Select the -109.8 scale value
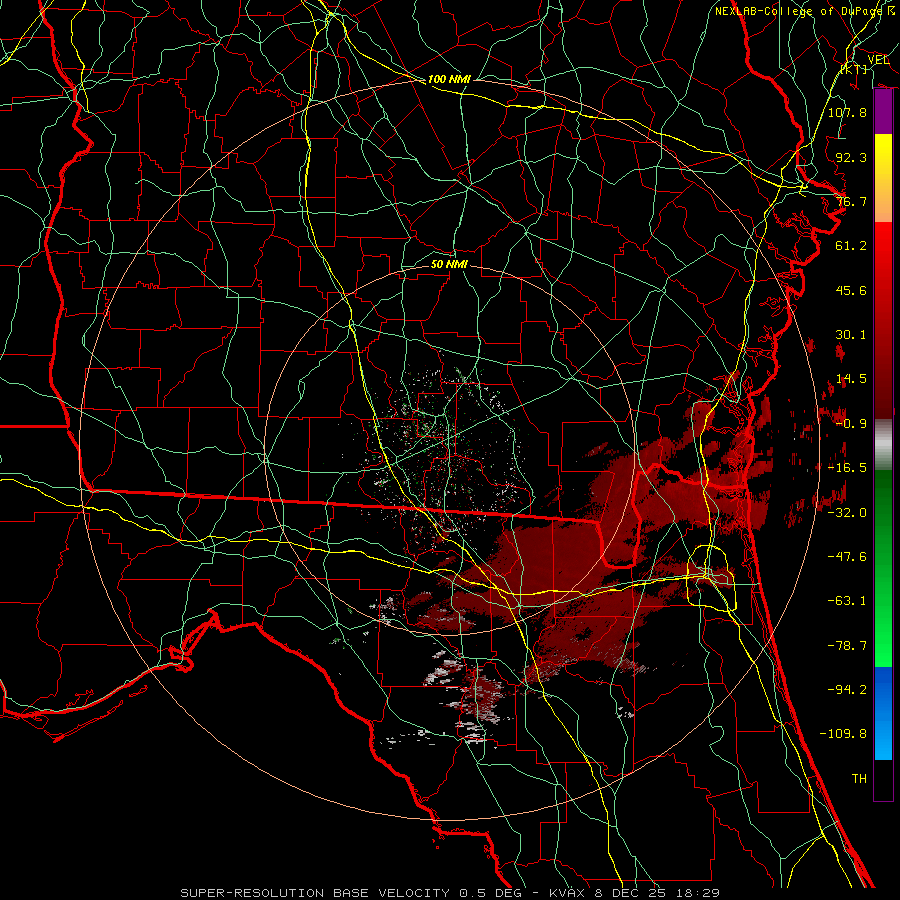This screenshot has height=900, width=900. pos(843,734)
